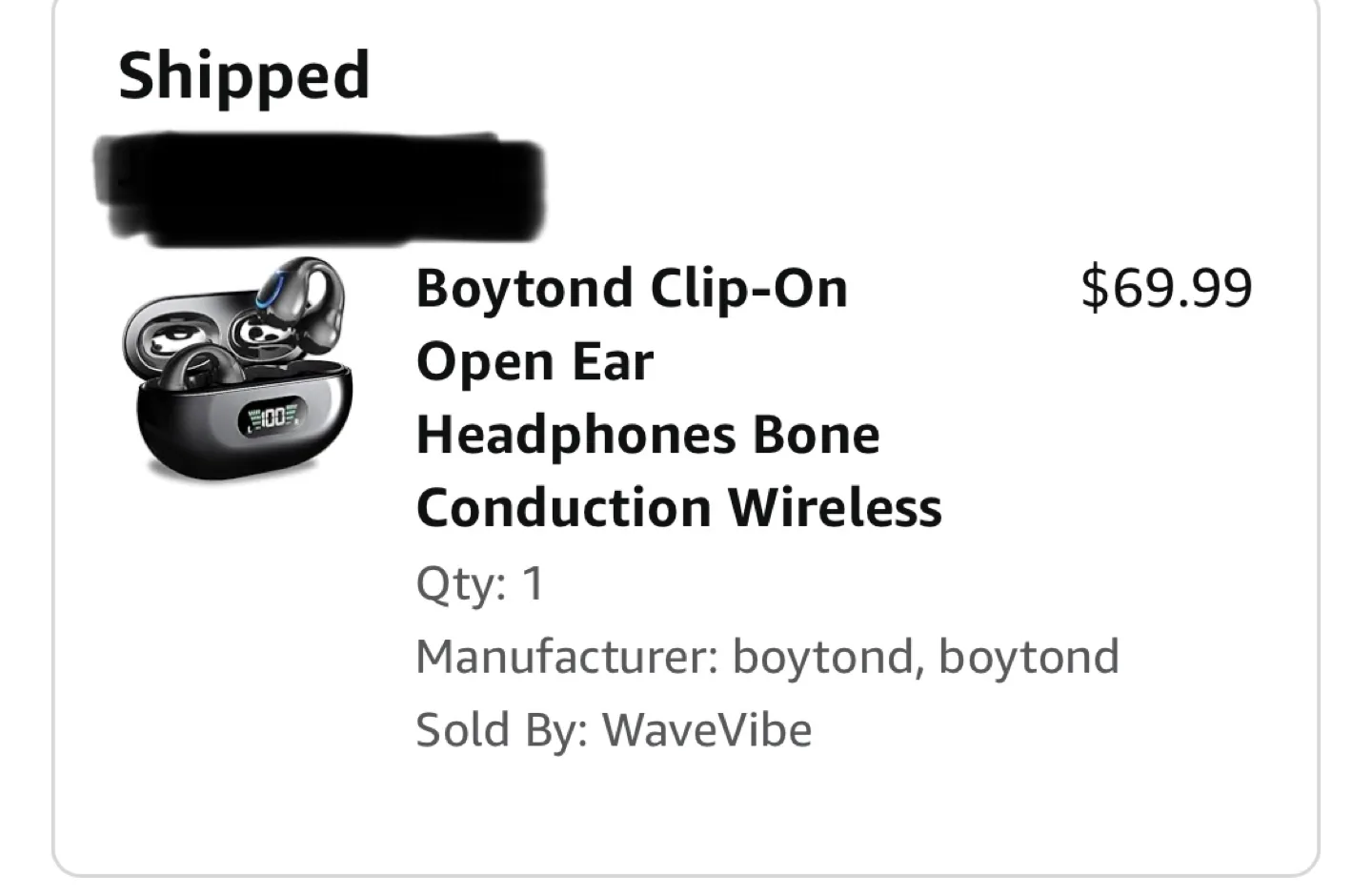Click the Qty: 1 quantity label

[x=478, y=583]
